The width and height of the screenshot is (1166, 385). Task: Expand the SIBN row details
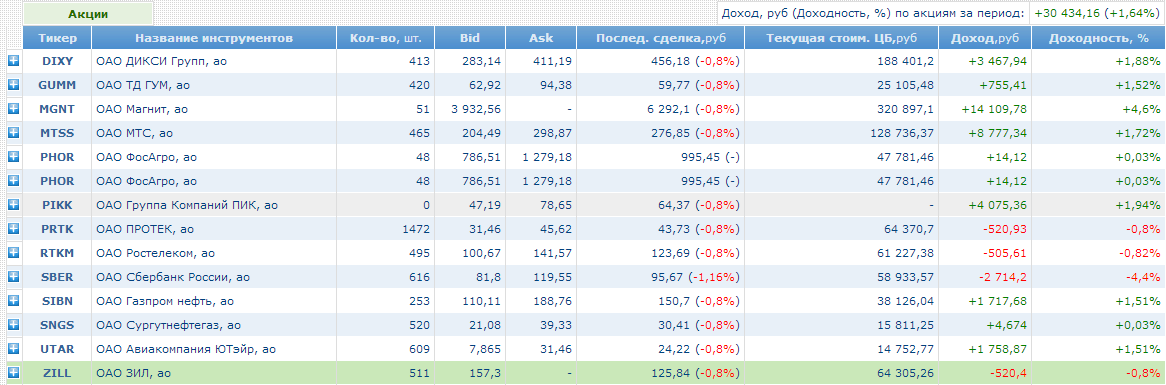(13, 300)
